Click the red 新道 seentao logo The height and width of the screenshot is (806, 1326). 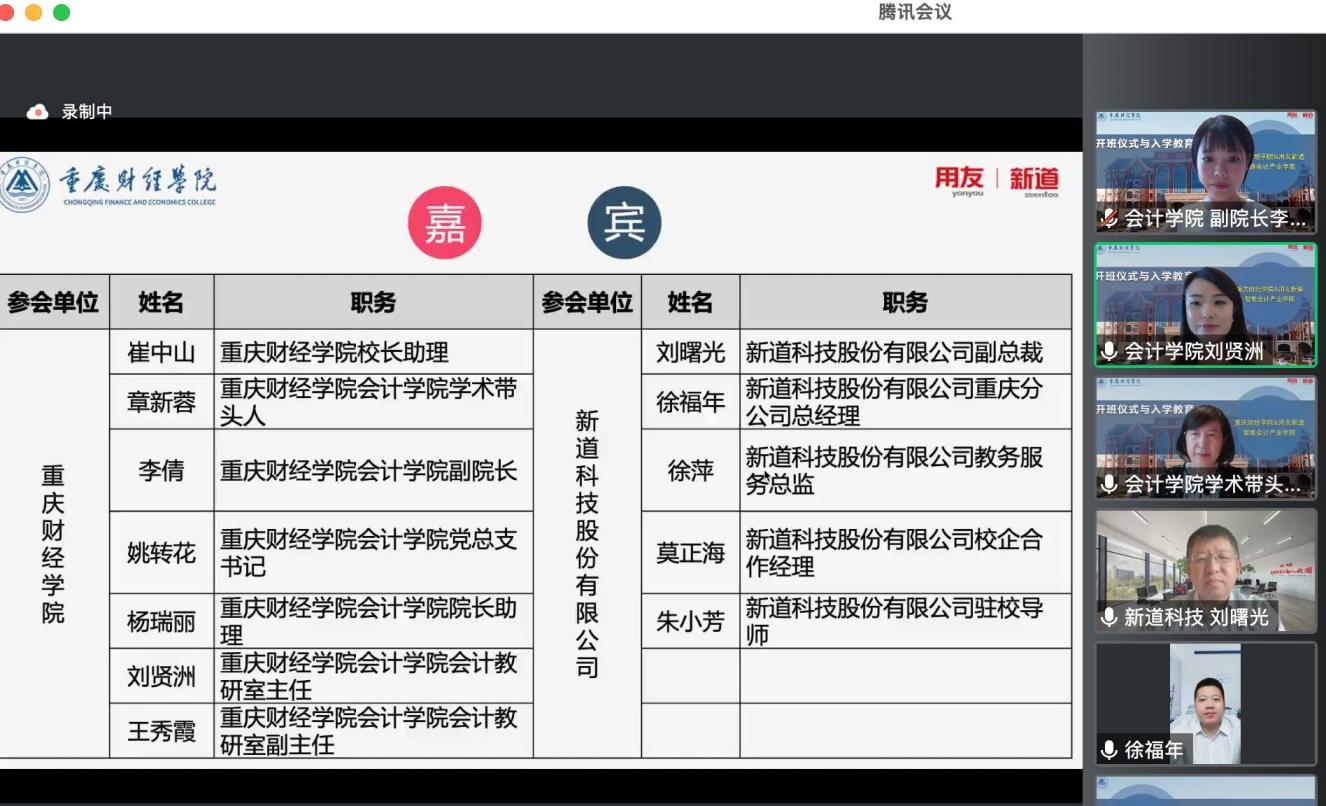(1033, 181)
